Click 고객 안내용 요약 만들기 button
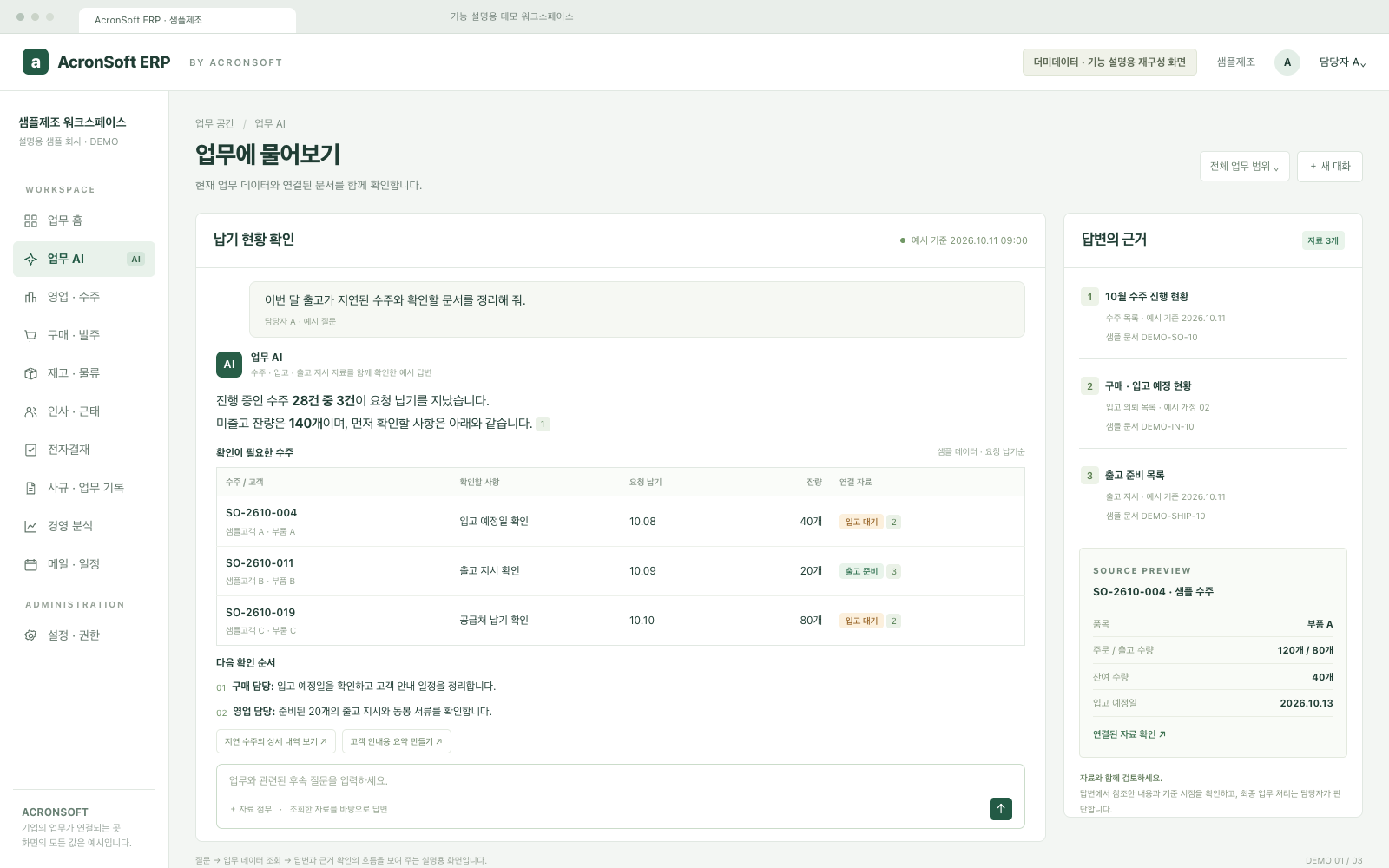This screenshot has height=868, width=1389. tap(396, 741)
